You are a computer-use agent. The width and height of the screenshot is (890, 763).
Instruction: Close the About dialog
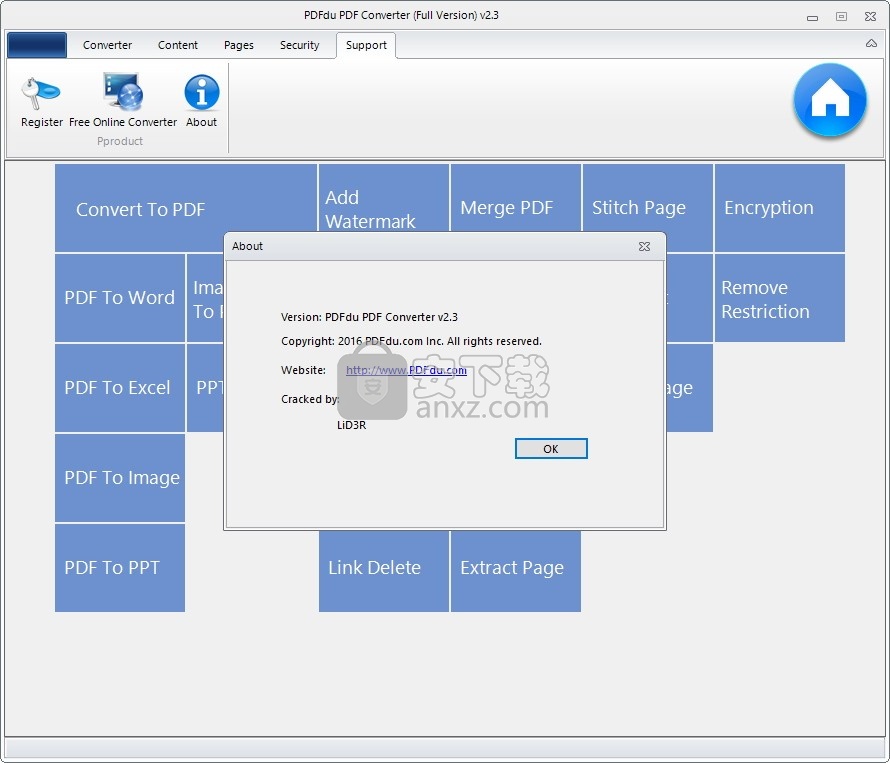point(644,246)
